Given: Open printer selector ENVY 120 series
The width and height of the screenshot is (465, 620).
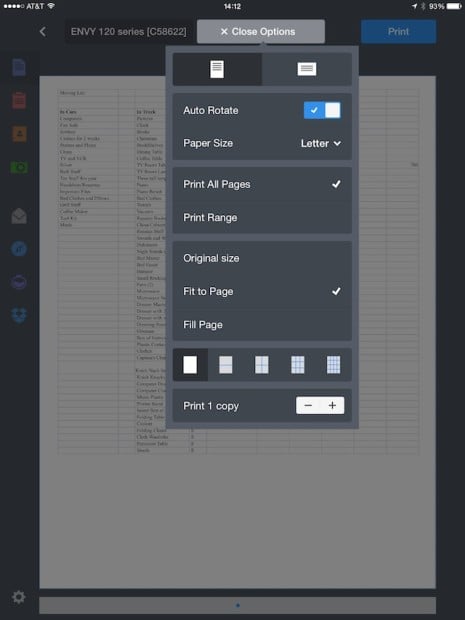Looking at the screenshot, I should coord(129,32).
